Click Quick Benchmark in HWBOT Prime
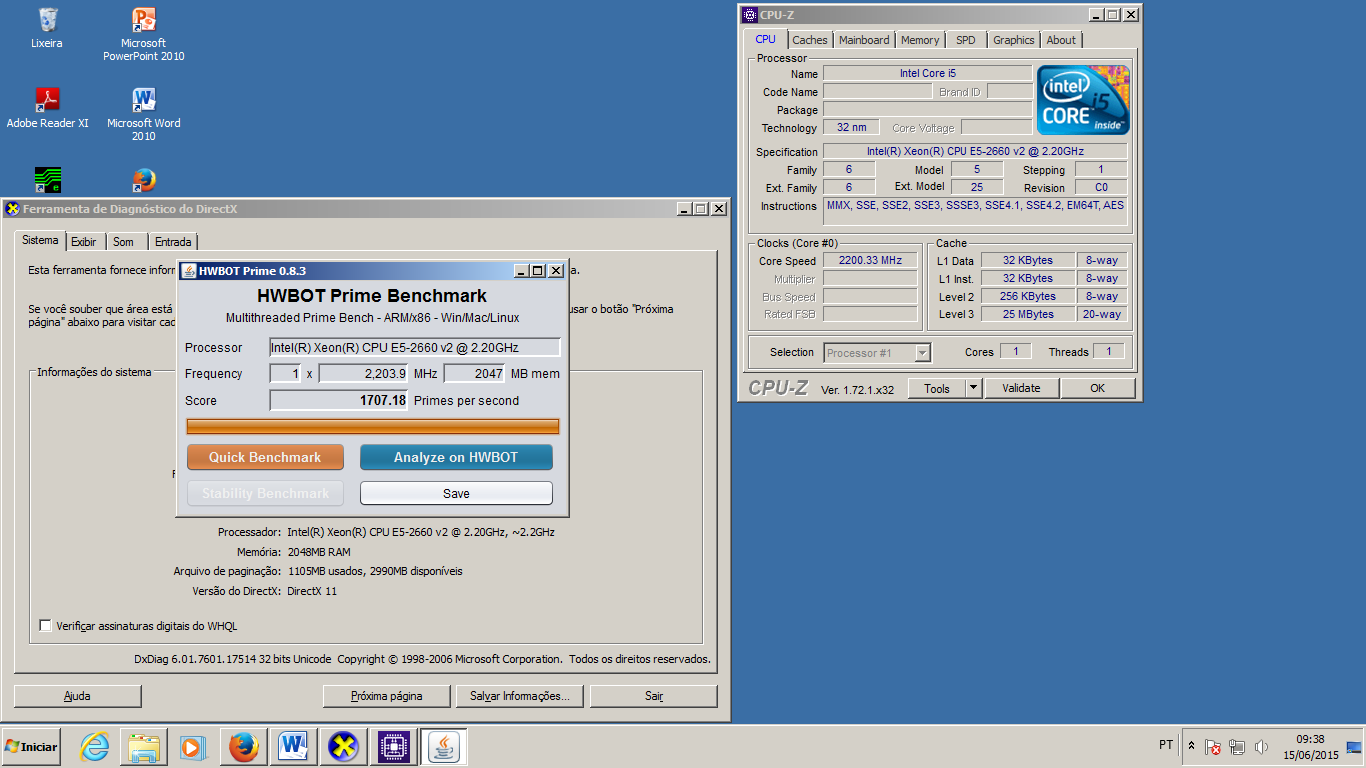 point(265,457)
